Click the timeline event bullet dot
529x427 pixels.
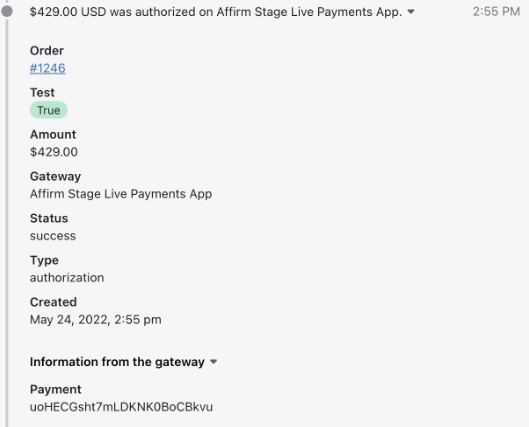7,11
